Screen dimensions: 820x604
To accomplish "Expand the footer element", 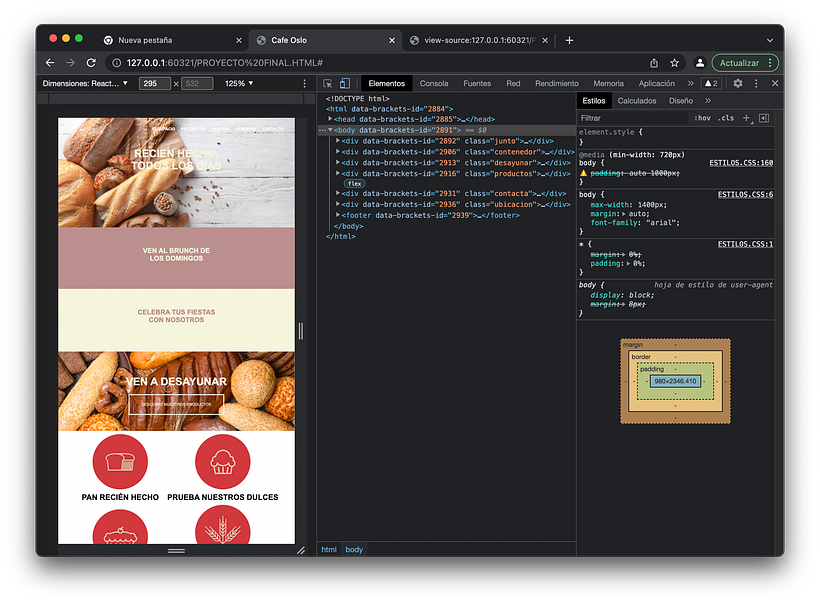I will (x=338, y=215).
